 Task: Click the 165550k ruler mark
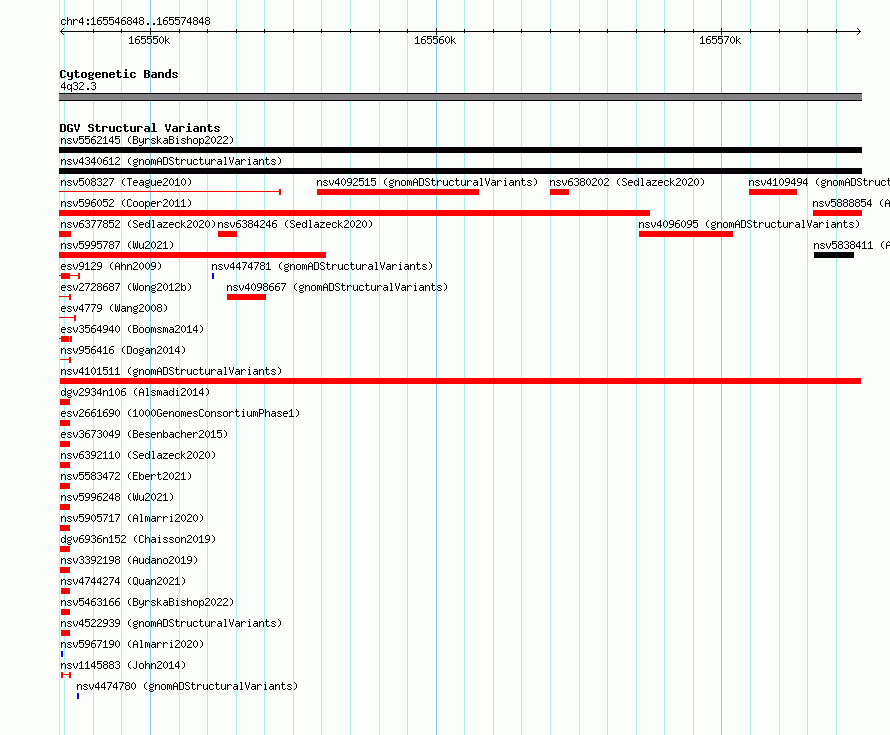pyautogui.click(x=149, y=40)
